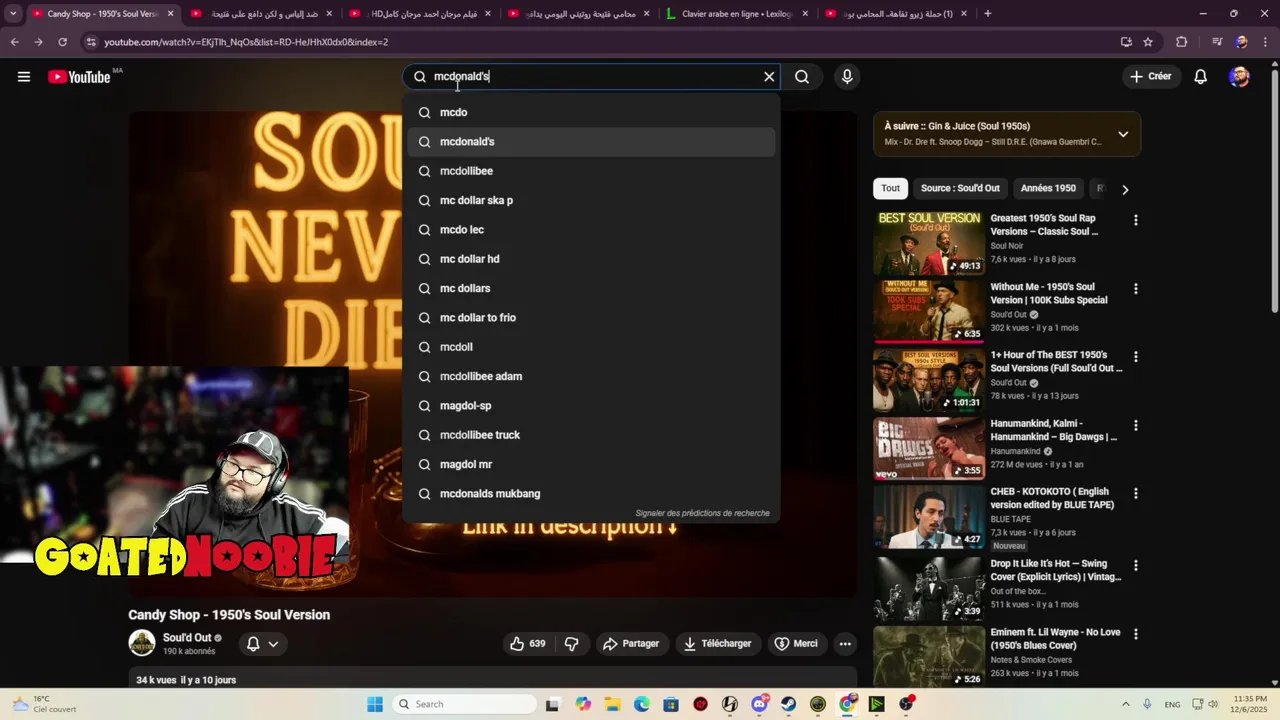The image size is (1280, 720).
Task: Open the Soul'd Out channel name
Action: click(x=187, y=638)
